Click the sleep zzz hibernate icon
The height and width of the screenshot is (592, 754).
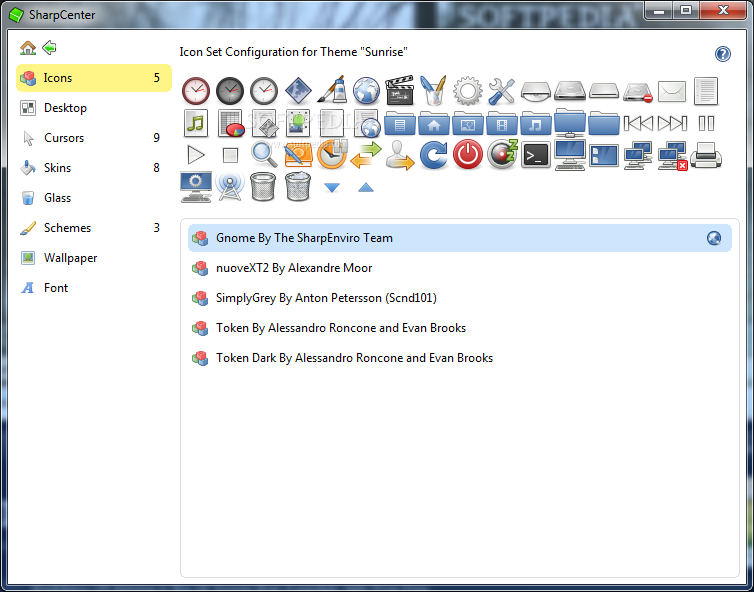(502, 154)
